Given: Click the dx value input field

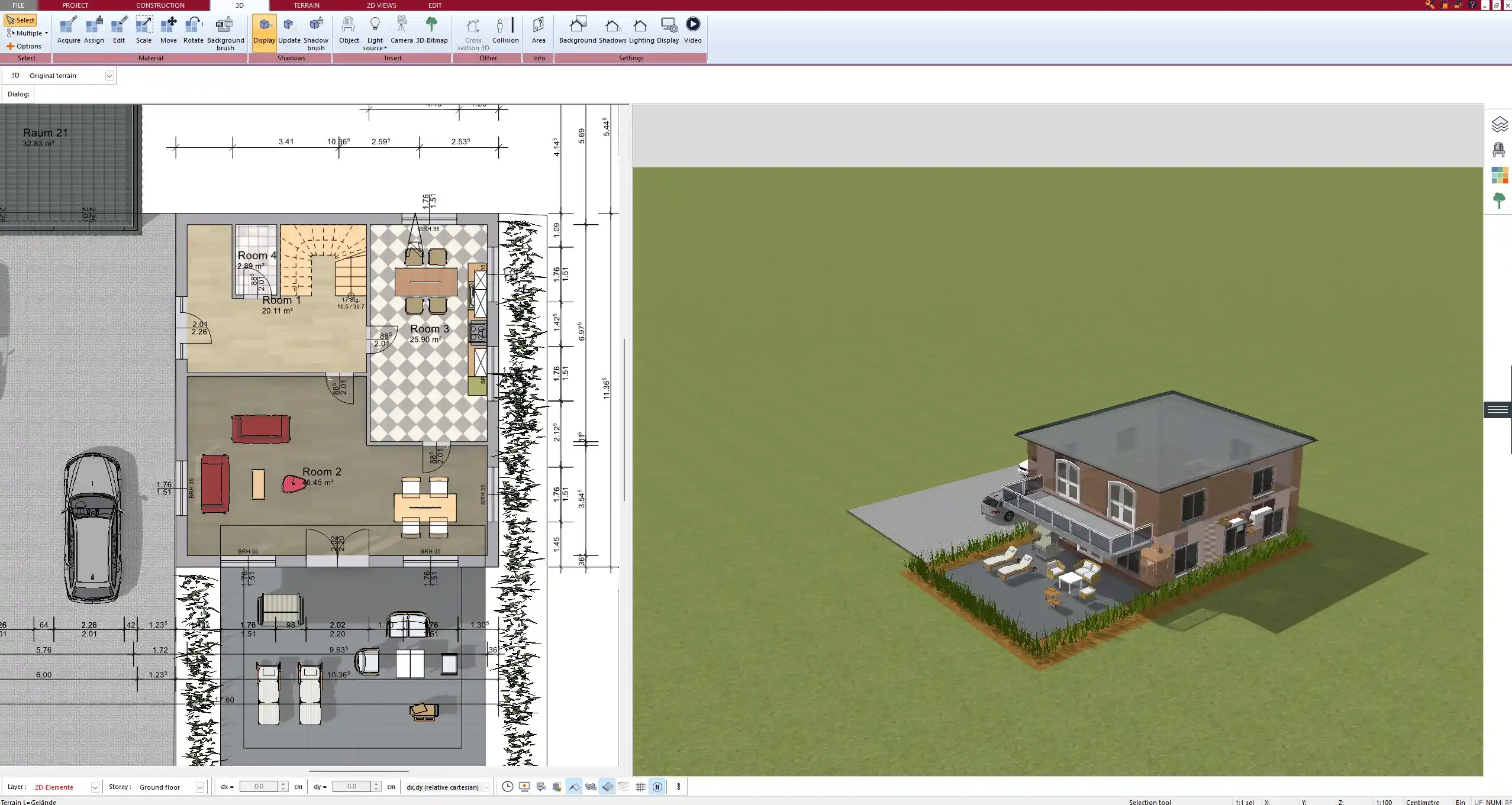Looking at the screenshot, I should 259,787.
